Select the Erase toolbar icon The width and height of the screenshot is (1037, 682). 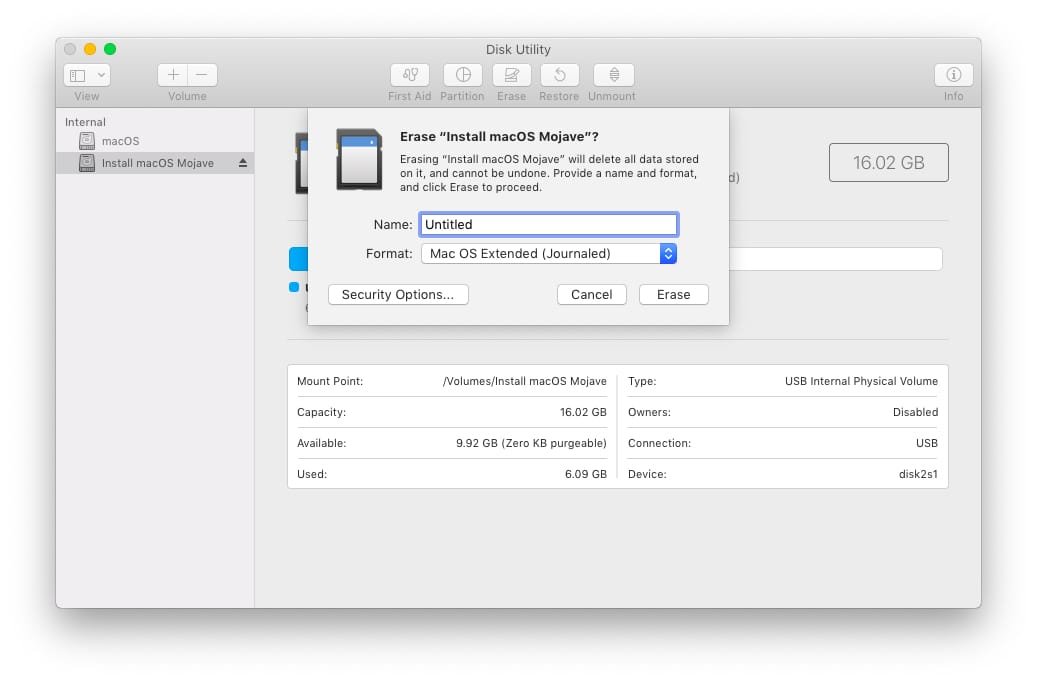512,75
